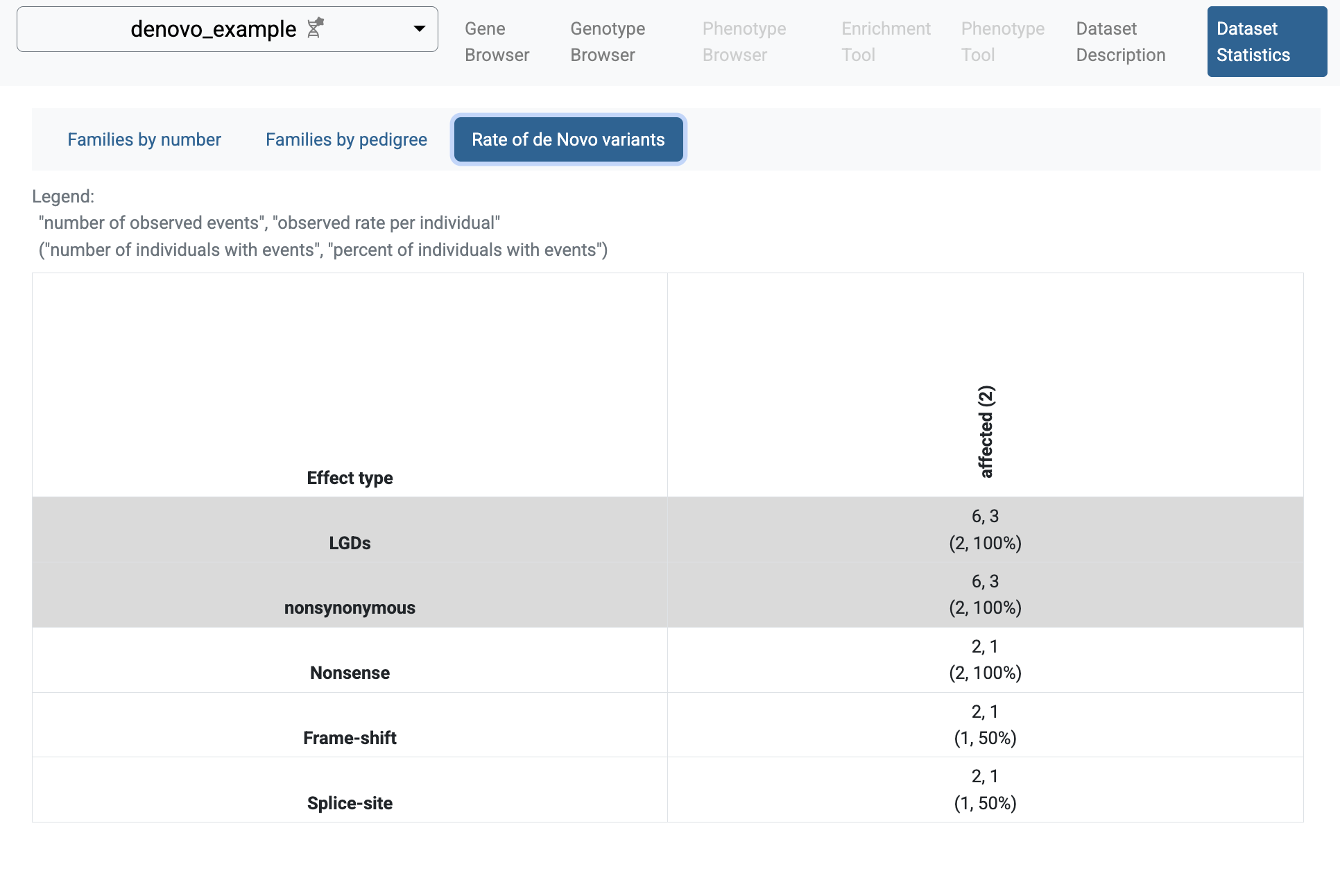
Task: Click the Splice-site effect type label
Action: click(x=350, y=802)
